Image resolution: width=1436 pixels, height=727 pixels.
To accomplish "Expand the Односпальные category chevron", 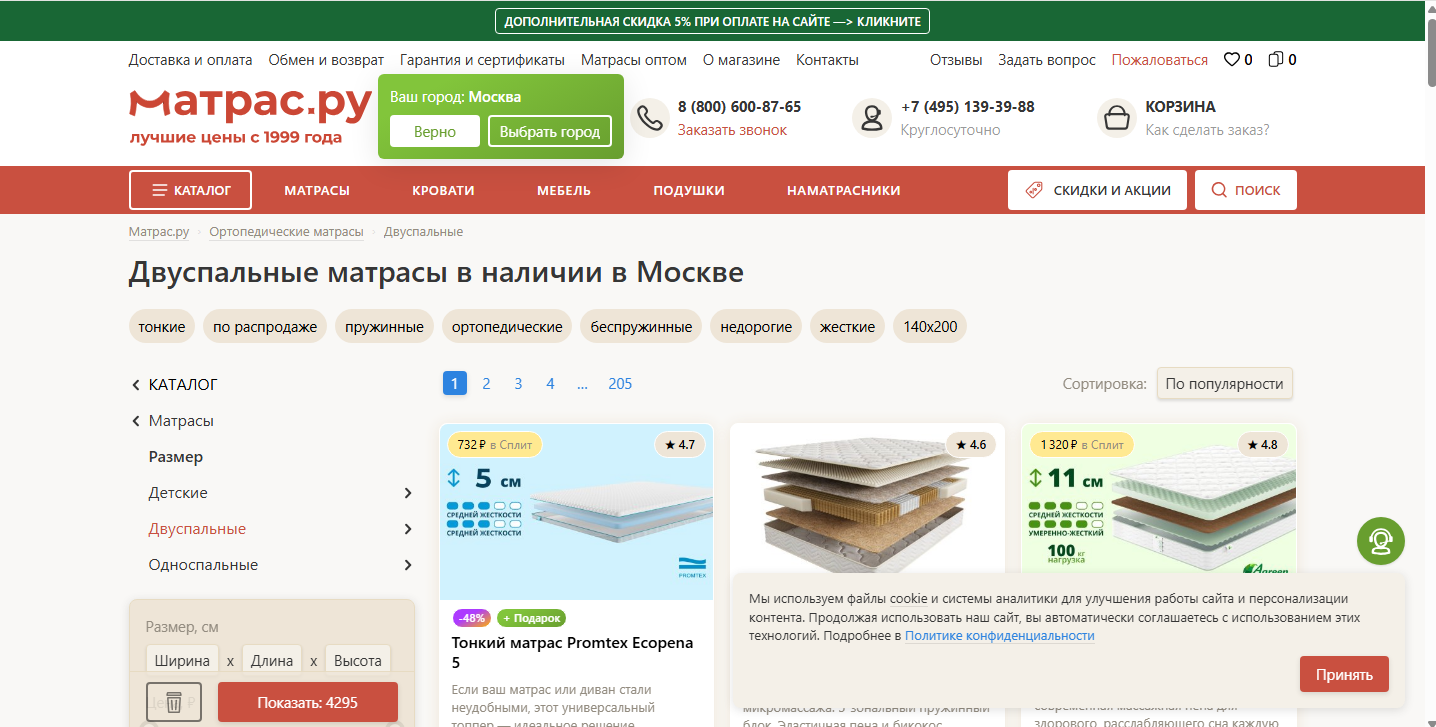I will [407, 565].
